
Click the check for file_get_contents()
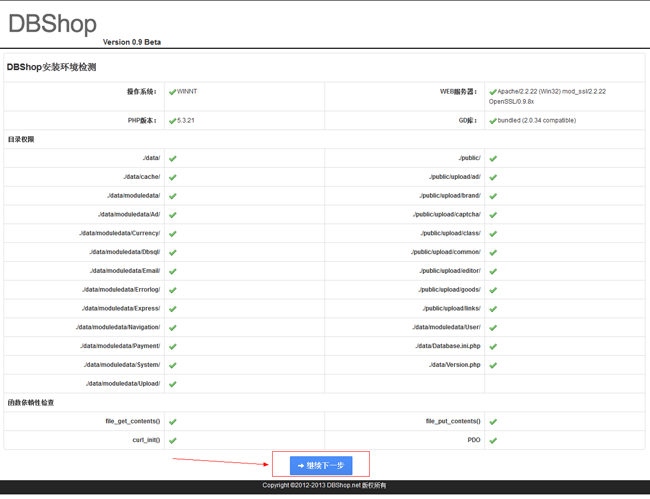(172, 422)
